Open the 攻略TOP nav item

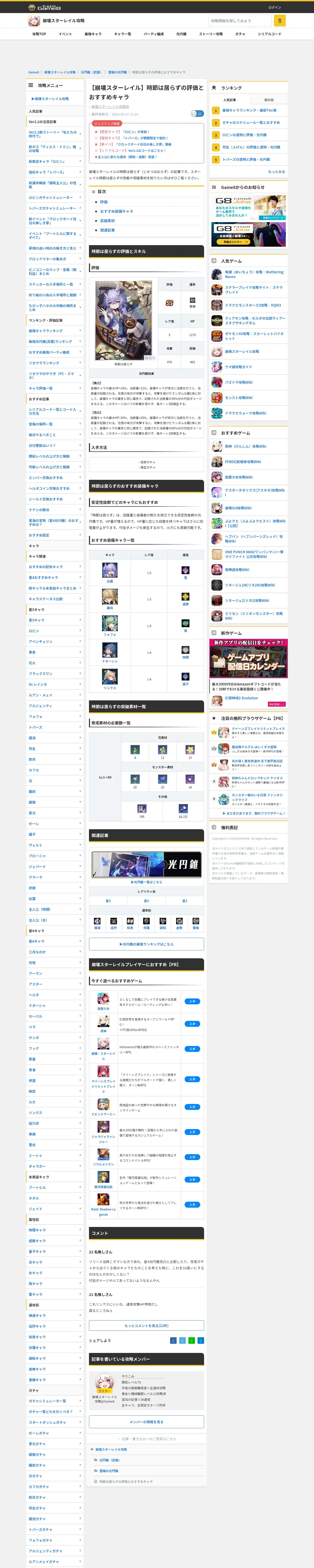pyautogui.click(x=39, y=34)
